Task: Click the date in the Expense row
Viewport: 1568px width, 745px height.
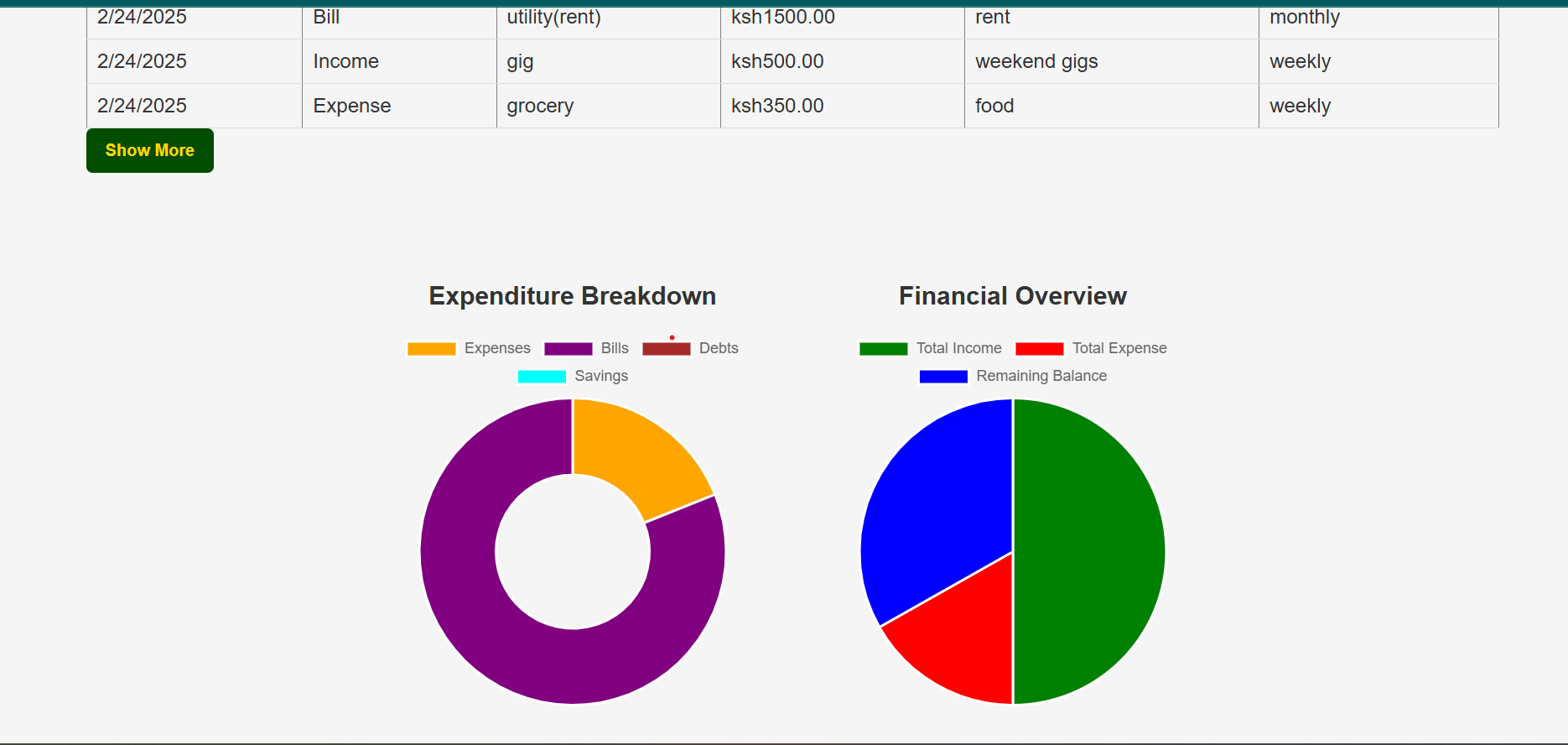Action: point(195,106)
